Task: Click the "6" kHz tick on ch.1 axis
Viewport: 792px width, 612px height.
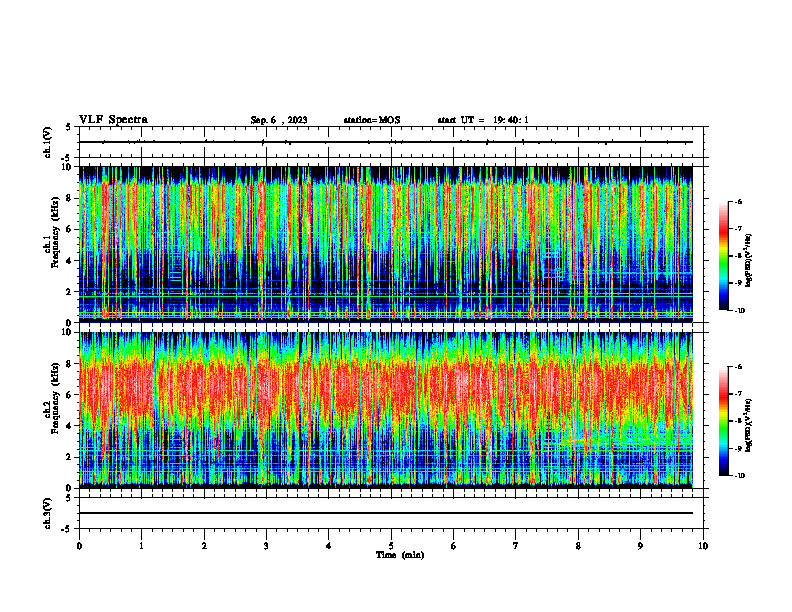Action: pyautogui.click(x=70, y=229)
